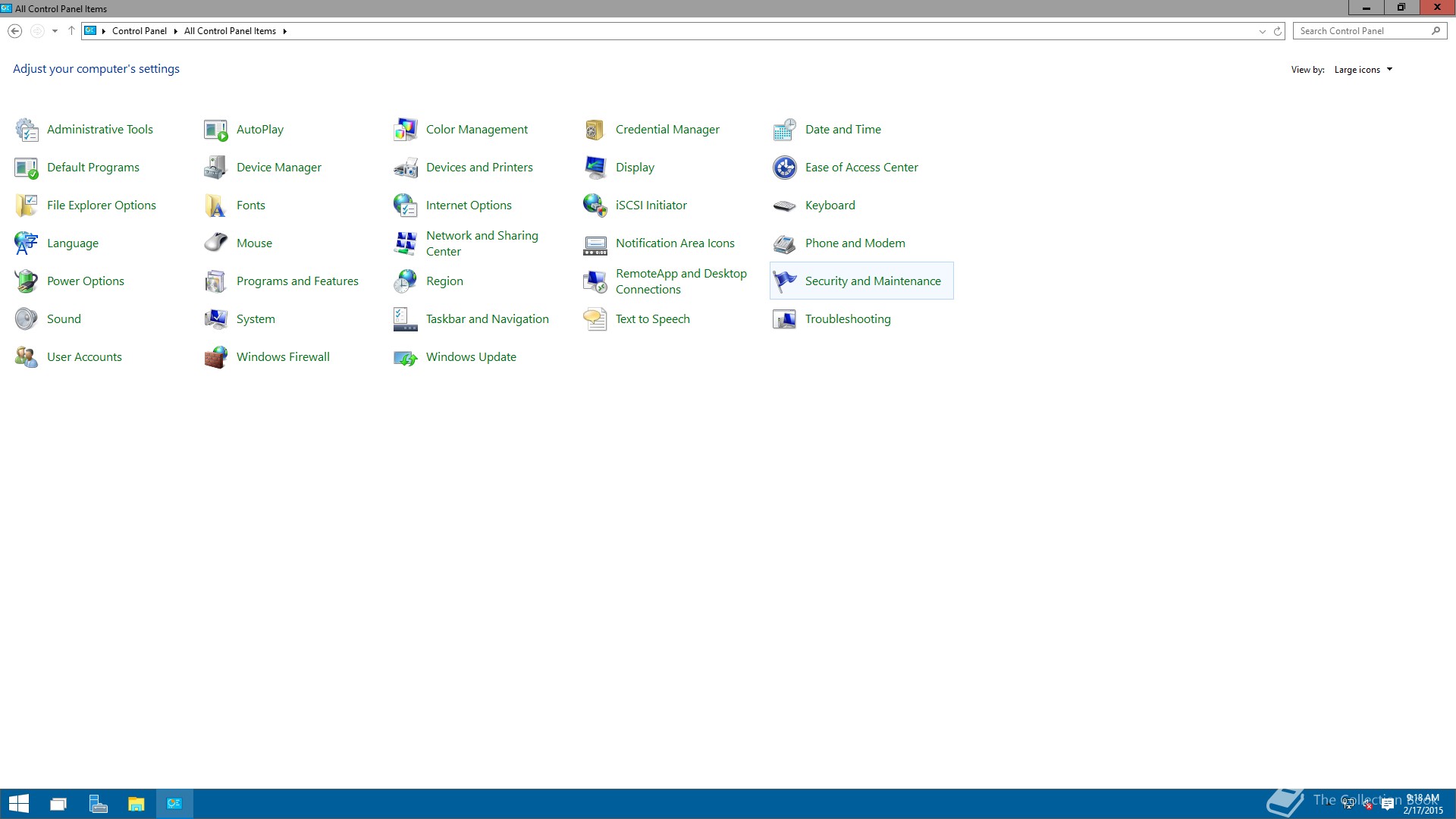Open the Windows Start button
The image size is (1456, 819).
pos(19,804)
